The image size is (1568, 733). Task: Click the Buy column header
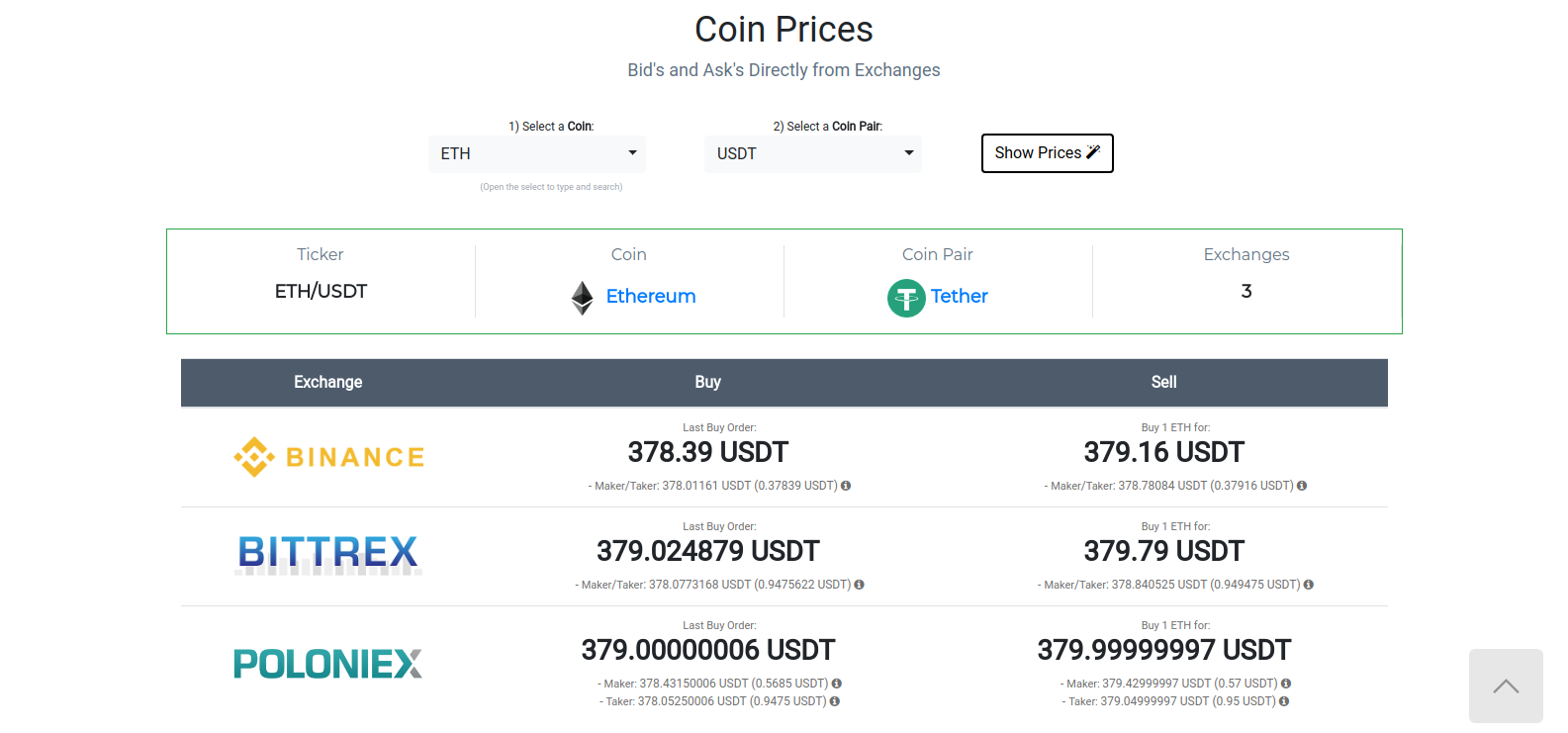click(708, 382)
